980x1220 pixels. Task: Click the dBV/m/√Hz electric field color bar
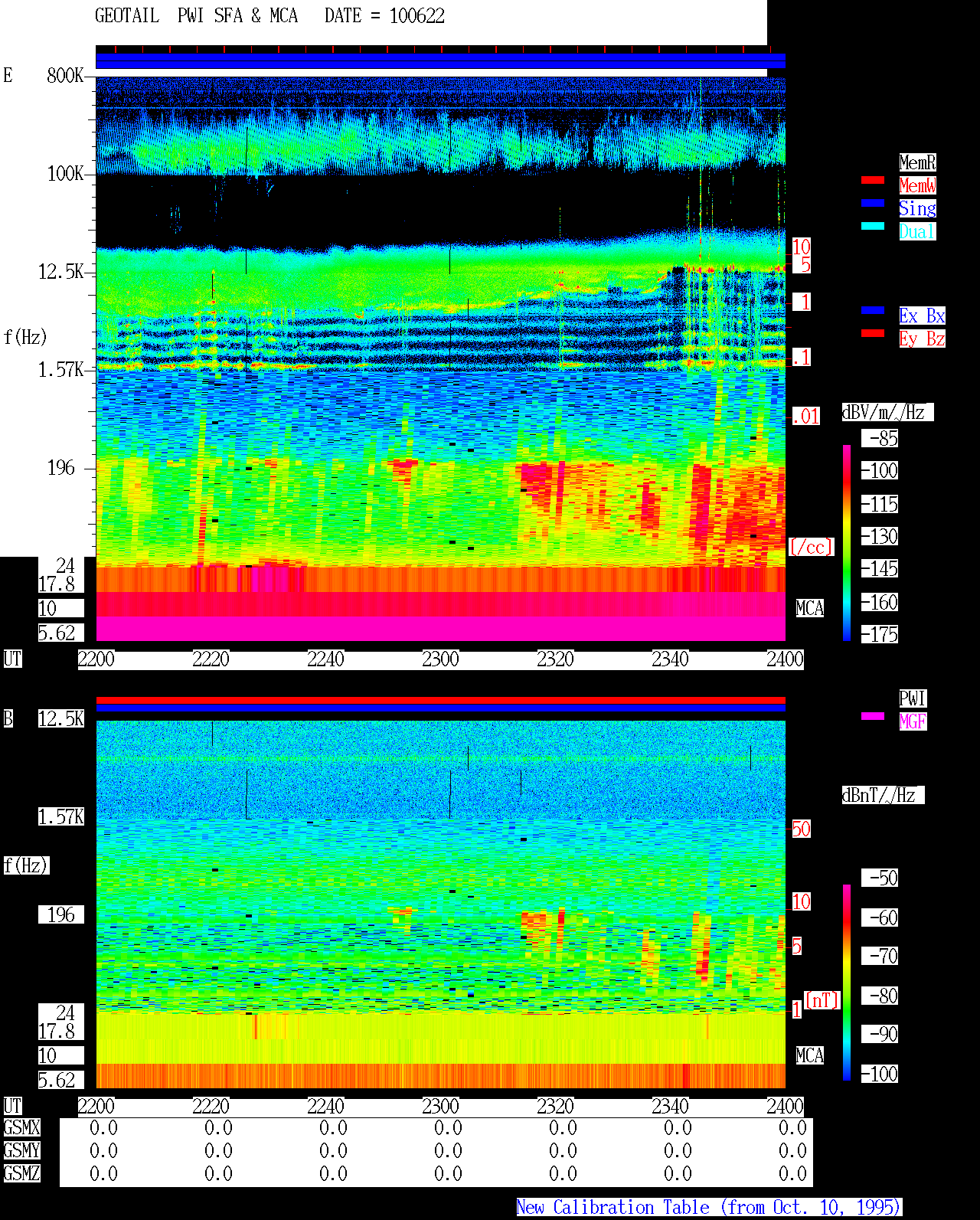point(847,542)
